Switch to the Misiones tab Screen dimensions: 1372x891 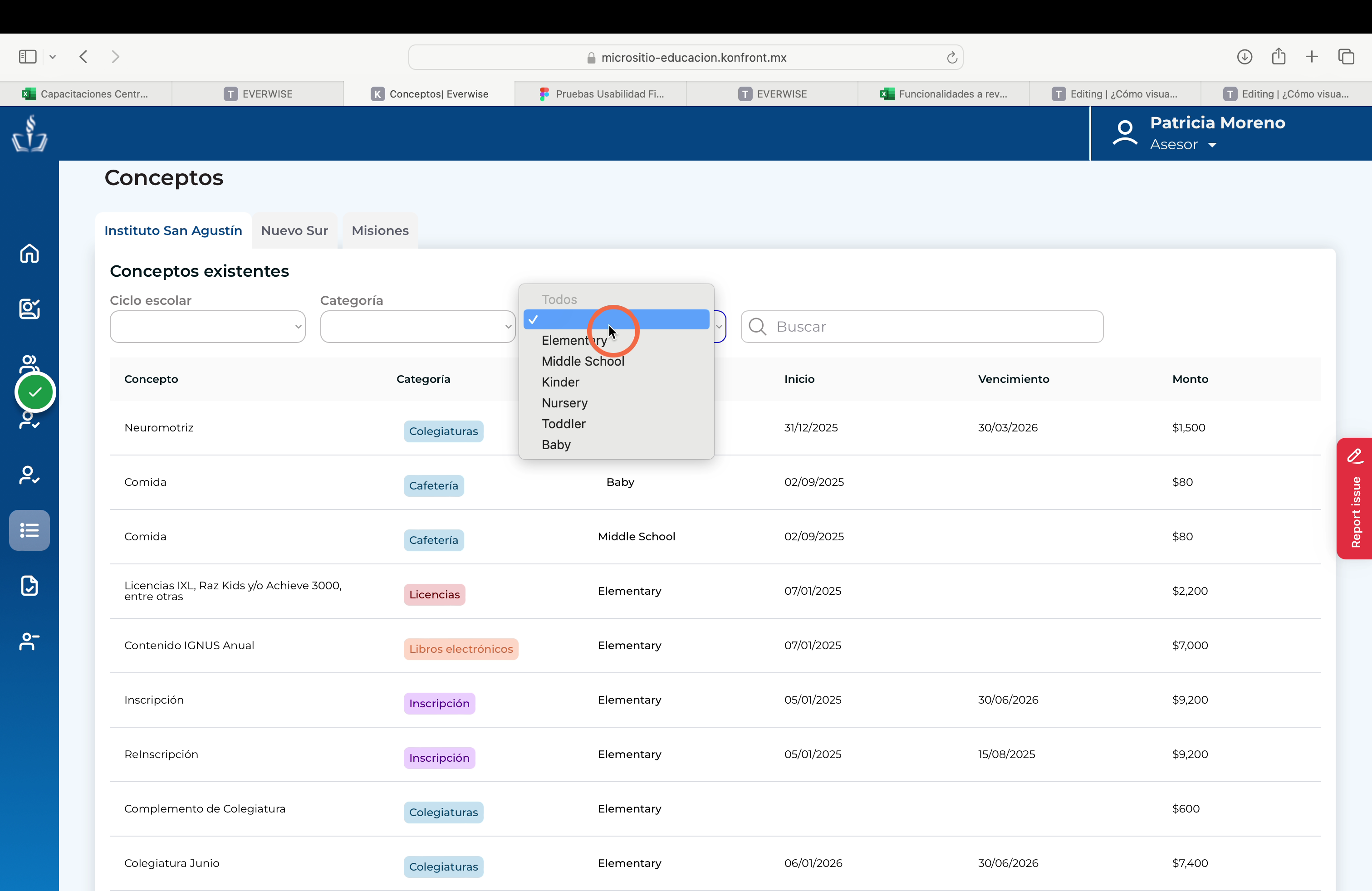point(381,230)
